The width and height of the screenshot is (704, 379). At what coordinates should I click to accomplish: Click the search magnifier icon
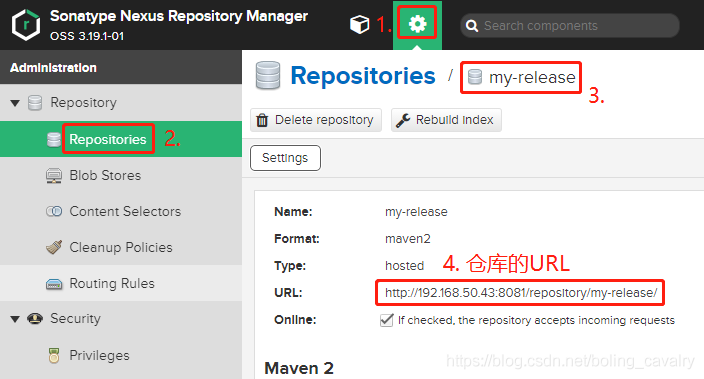click(x=472, y=26)
